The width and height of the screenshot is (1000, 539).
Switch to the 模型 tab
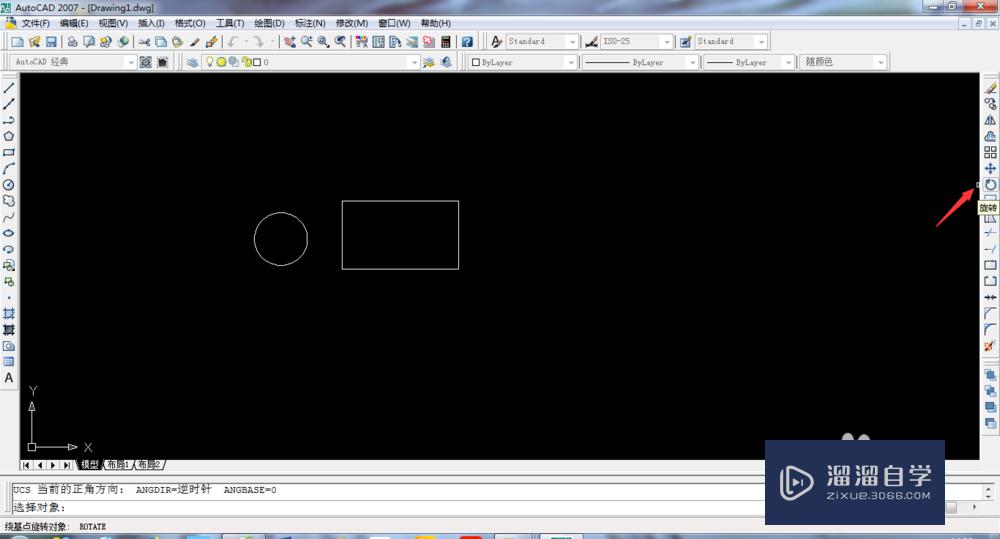tap(89, 464)
